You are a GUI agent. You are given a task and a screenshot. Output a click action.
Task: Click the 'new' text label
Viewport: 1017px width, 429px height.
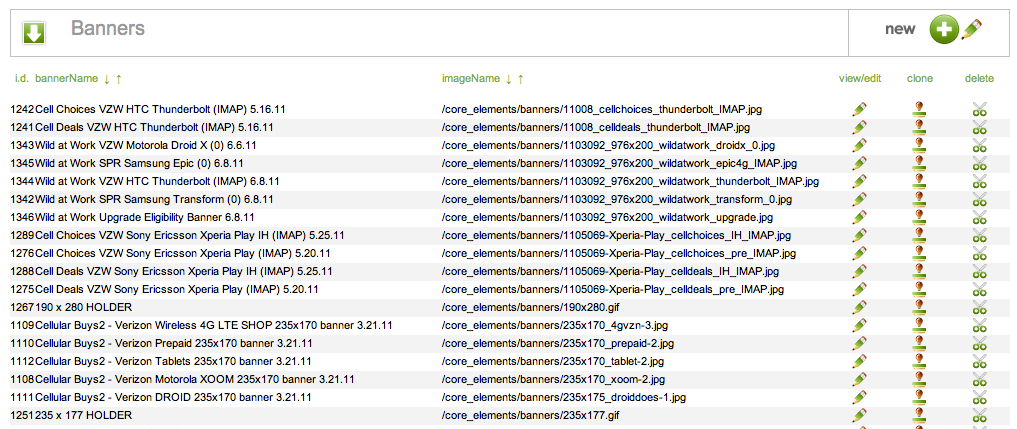click(x=900, y=29)
